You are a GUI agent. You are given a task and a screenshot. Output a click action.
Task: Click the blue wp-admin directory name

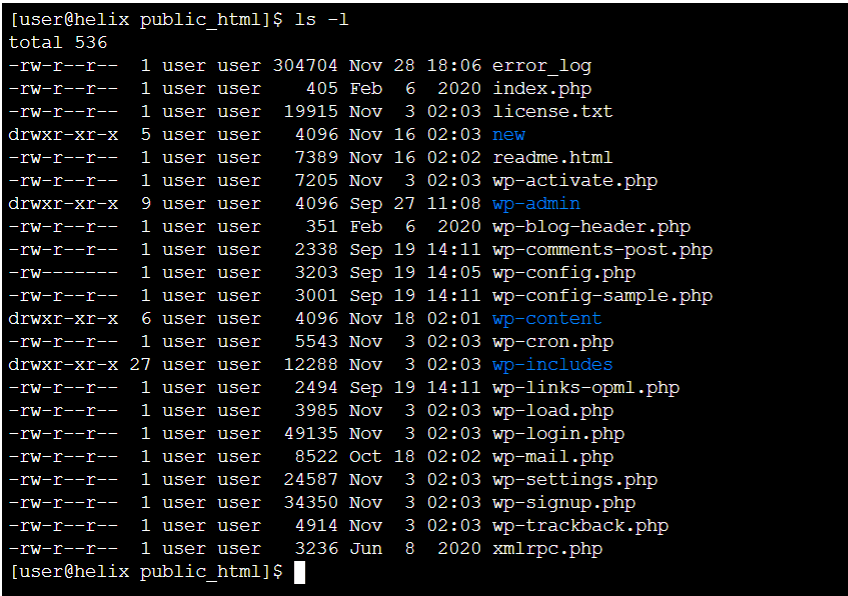536,204
